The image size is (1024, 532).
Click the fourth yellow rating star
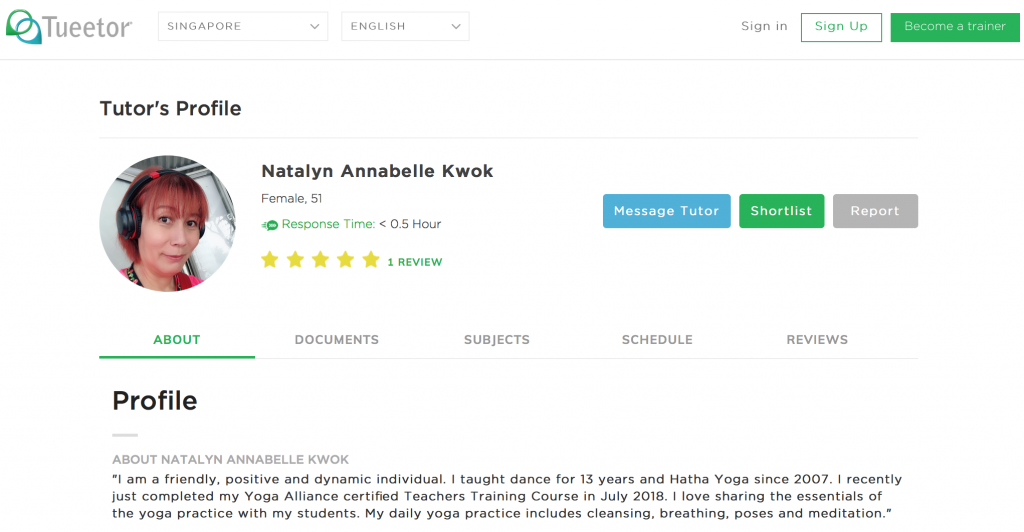(x=345, y=260)
